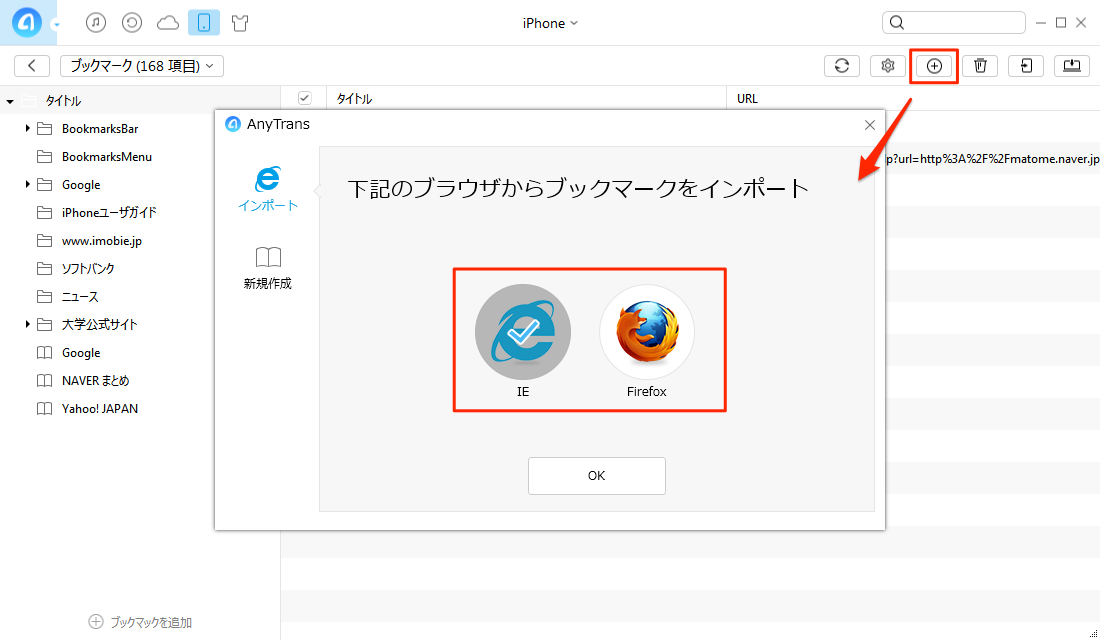The height and width of the screenshot is (640, 1100).
Task: Click the matome.naver.jp URL cell
Action: click(993, 159)
